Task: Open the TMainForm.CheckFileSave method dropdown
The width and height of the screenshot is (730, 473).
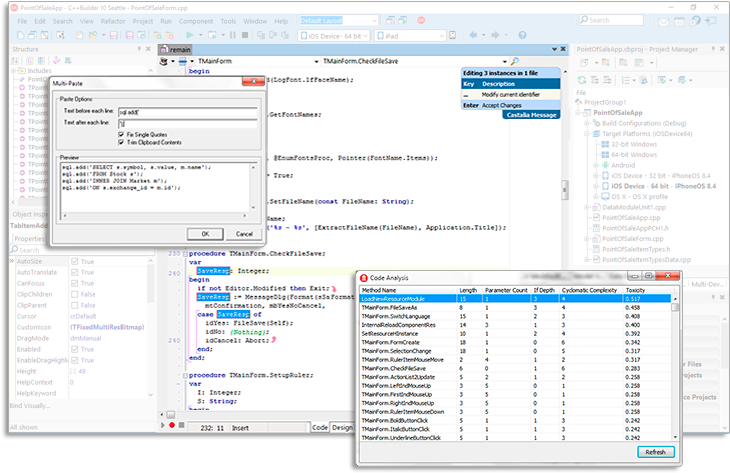Action: [505, 61]
